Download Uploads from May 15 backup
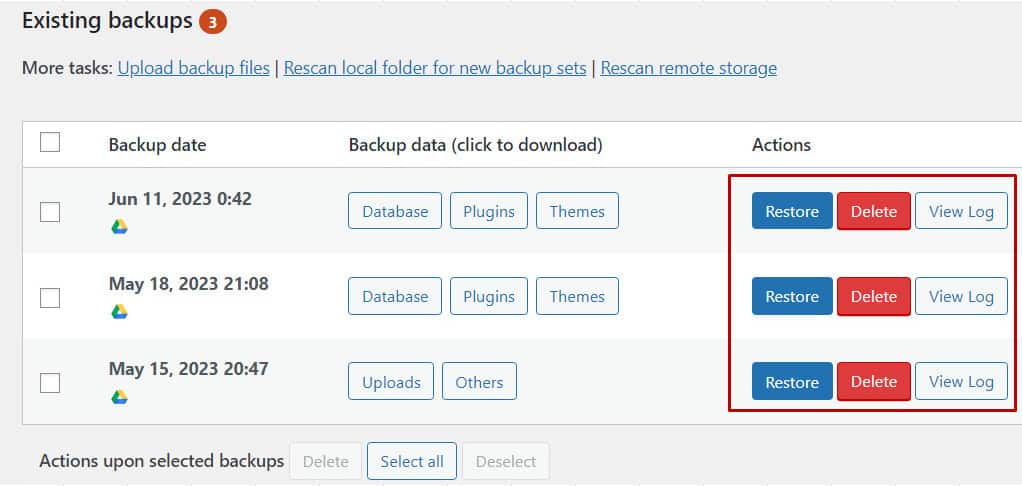Screen dimensions: 1022x486 pos(391,382)
